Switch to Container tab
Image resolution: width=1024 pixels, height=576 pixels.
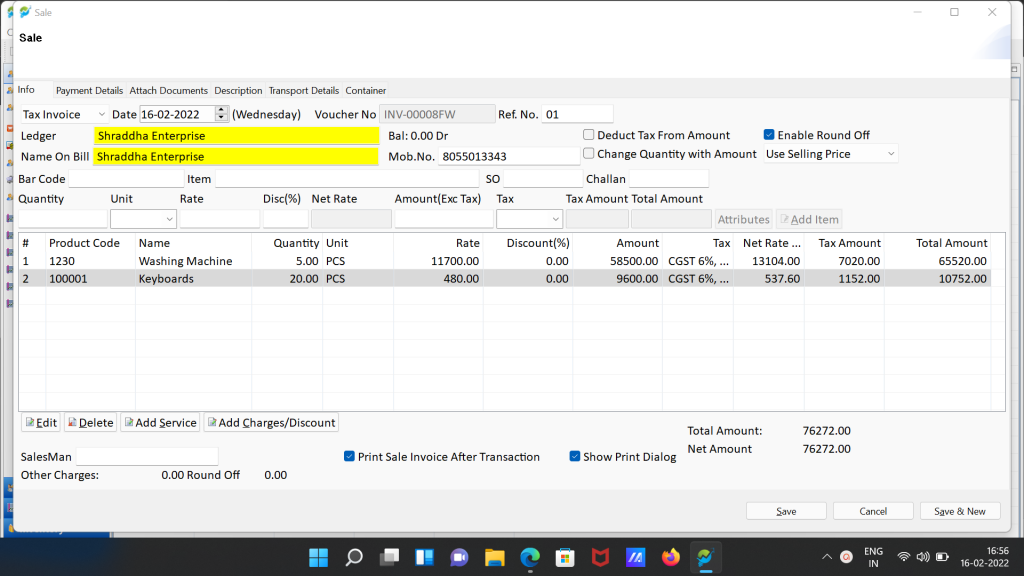(x=366, y=91)
